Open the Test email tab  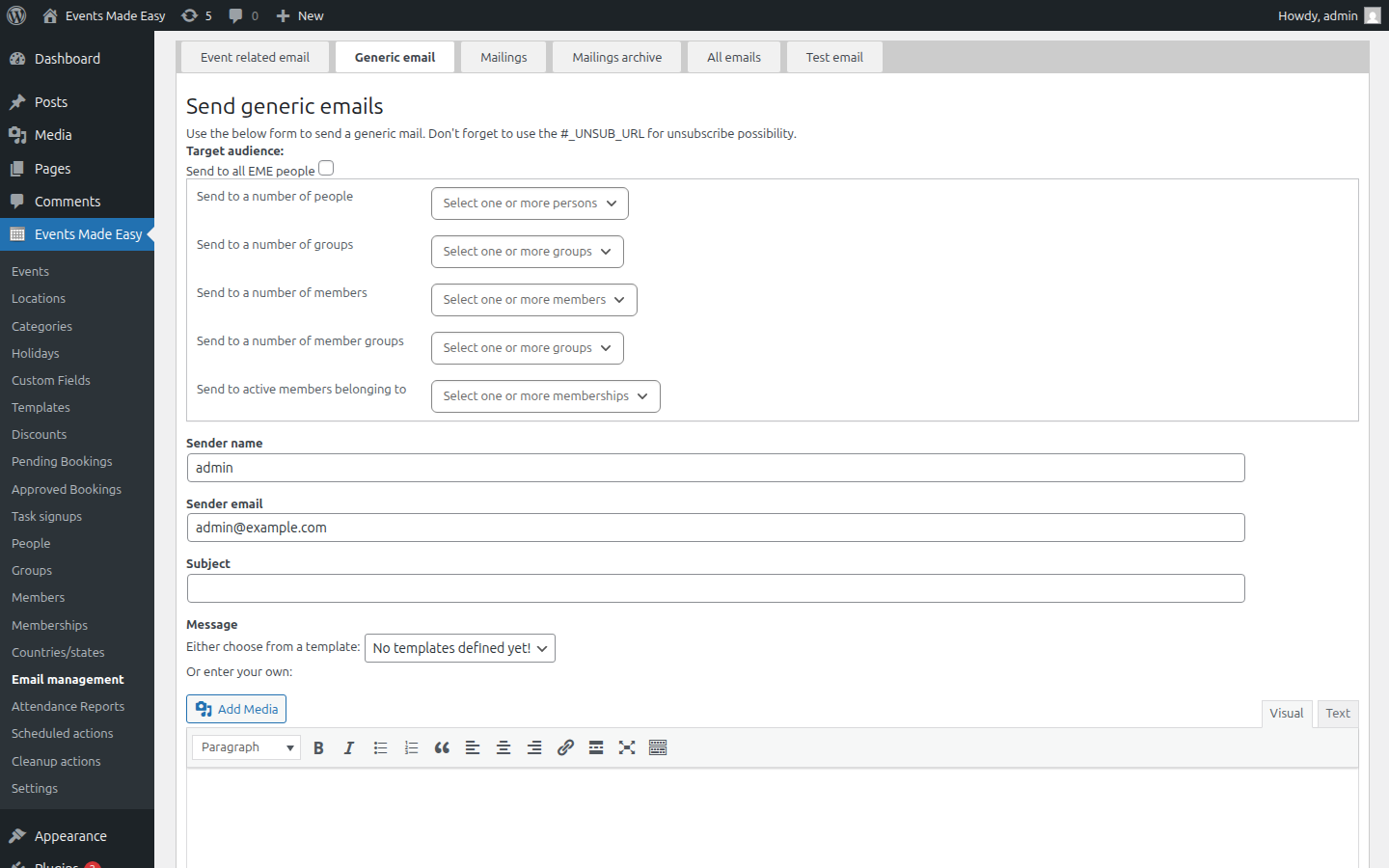(833, 56)
